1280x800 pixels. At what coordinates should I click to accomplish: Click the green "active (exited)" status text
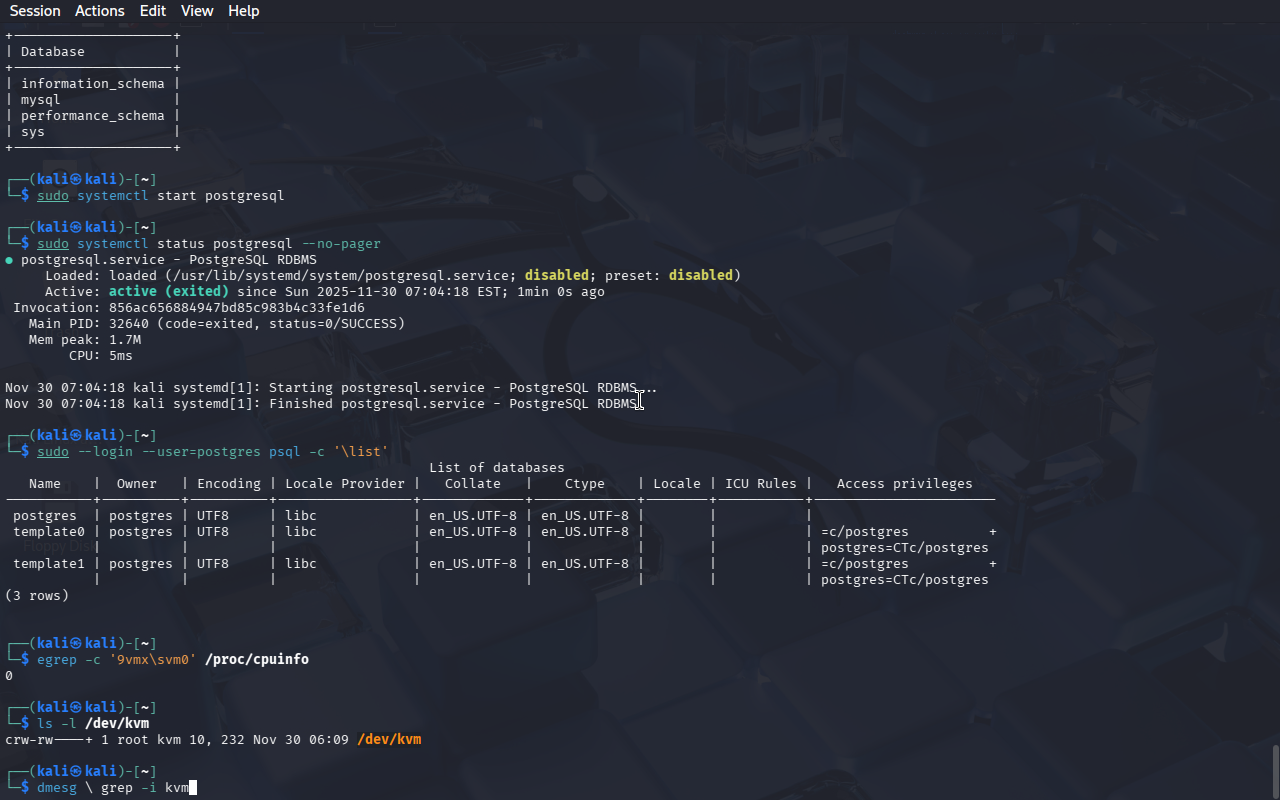(169, 292)
